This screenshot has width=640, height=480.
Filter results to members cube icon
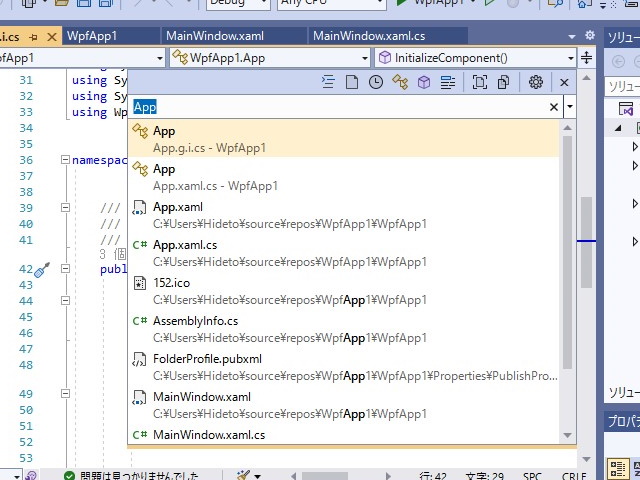[424, 82]
